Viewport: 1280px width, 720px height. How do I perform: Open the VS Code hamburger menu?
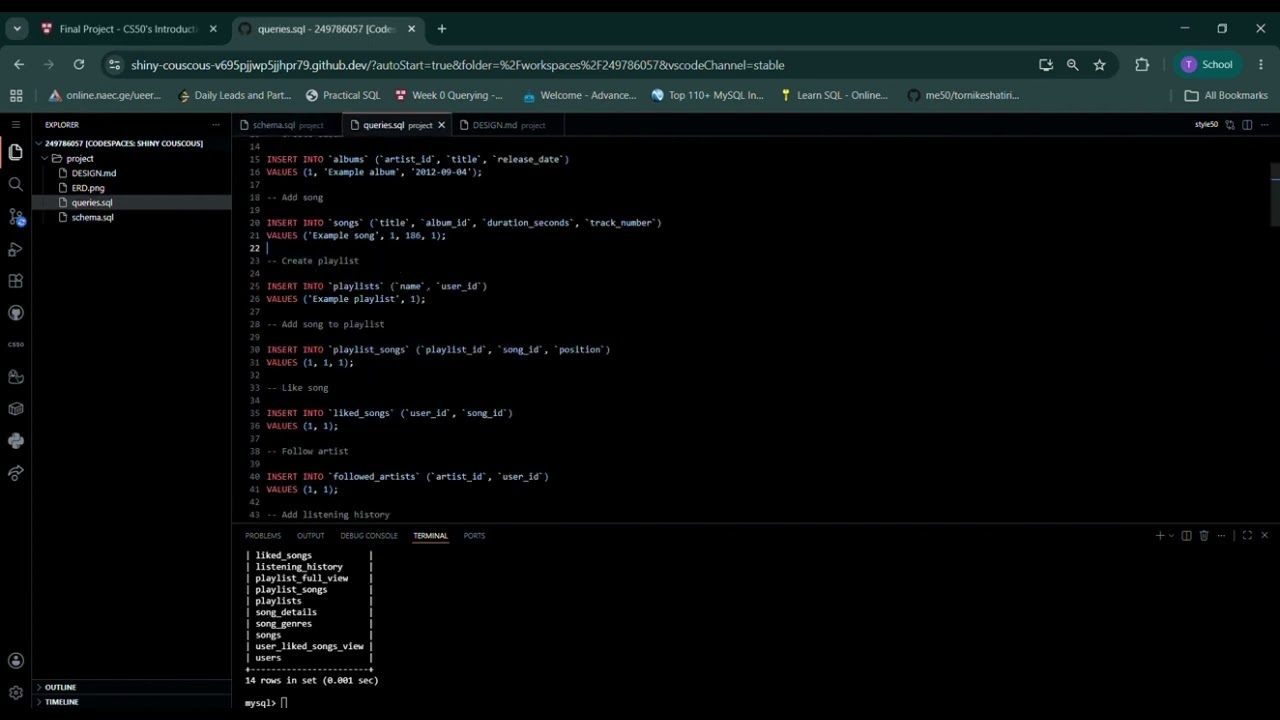coord(15,125)
